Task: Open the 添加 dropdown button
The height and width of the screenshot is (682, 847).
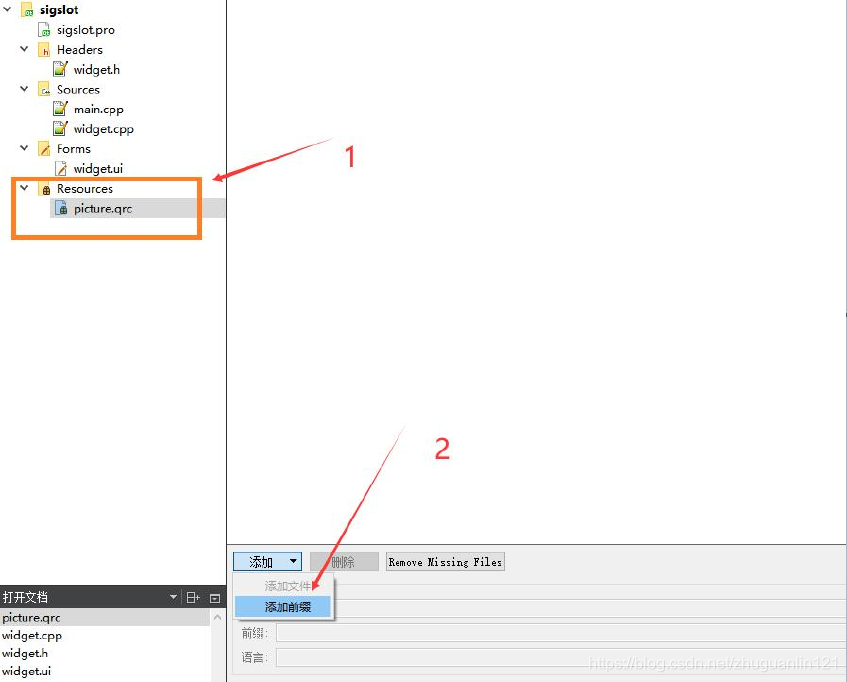Action: tap(267, 562)
